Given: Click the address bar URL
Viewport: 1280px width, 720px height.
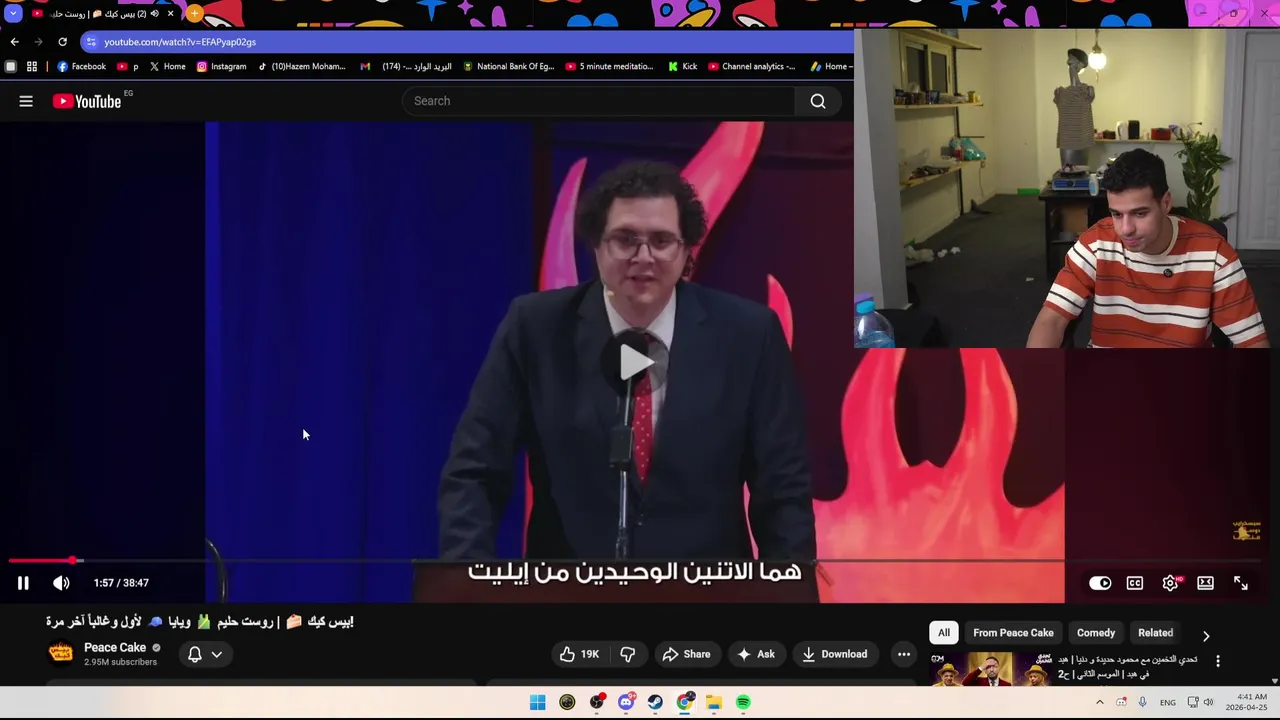Looking at the screenshot, I should (180, 42).
